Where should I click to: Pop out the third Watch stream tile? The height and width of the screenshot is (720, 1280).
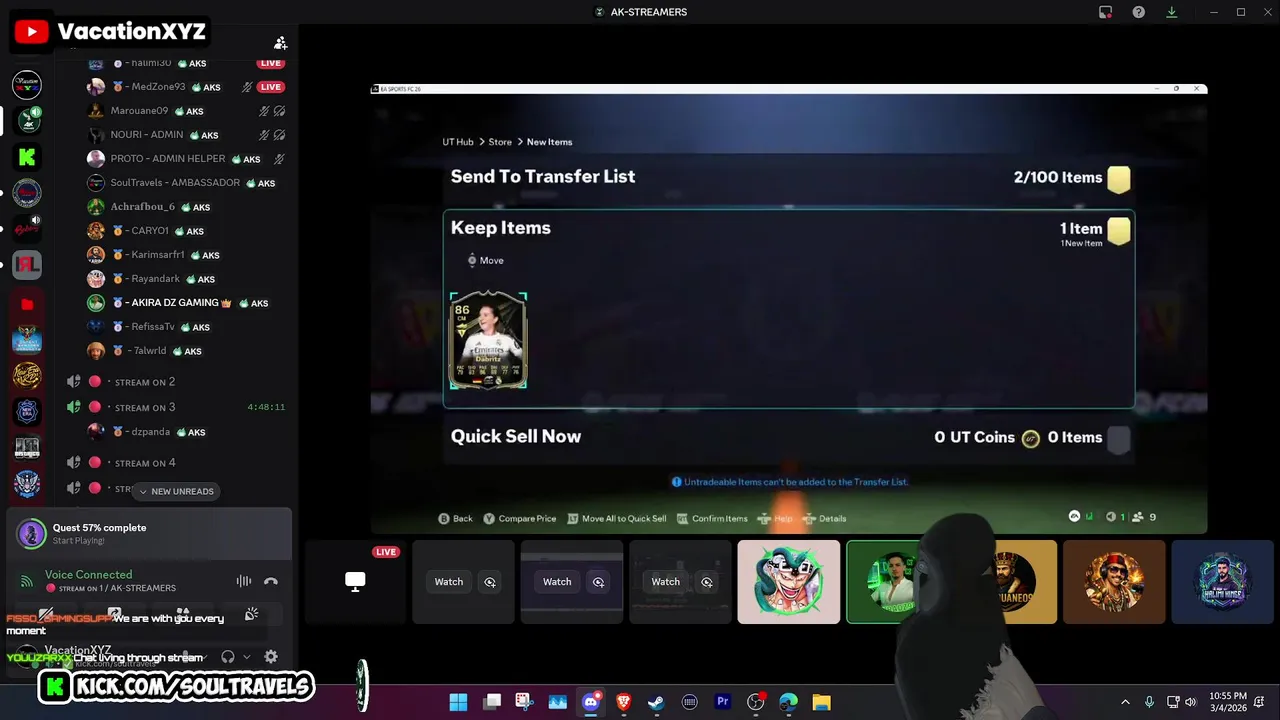(706, 582)
